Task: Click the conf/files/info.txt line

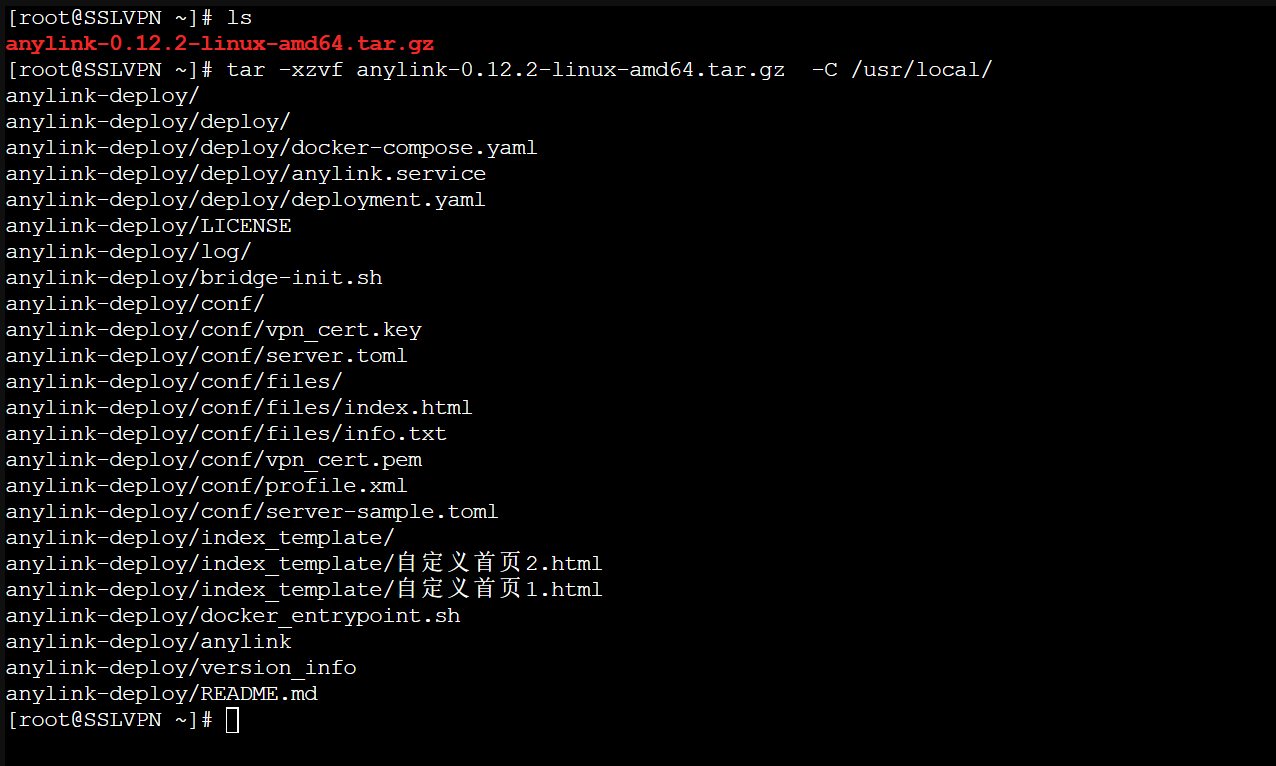Action: [x=226, y=434]
